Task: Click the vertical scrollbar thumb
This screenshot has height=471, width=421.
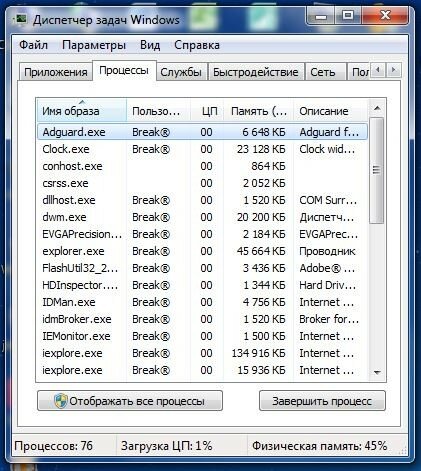Action: (x=377, y=170)
